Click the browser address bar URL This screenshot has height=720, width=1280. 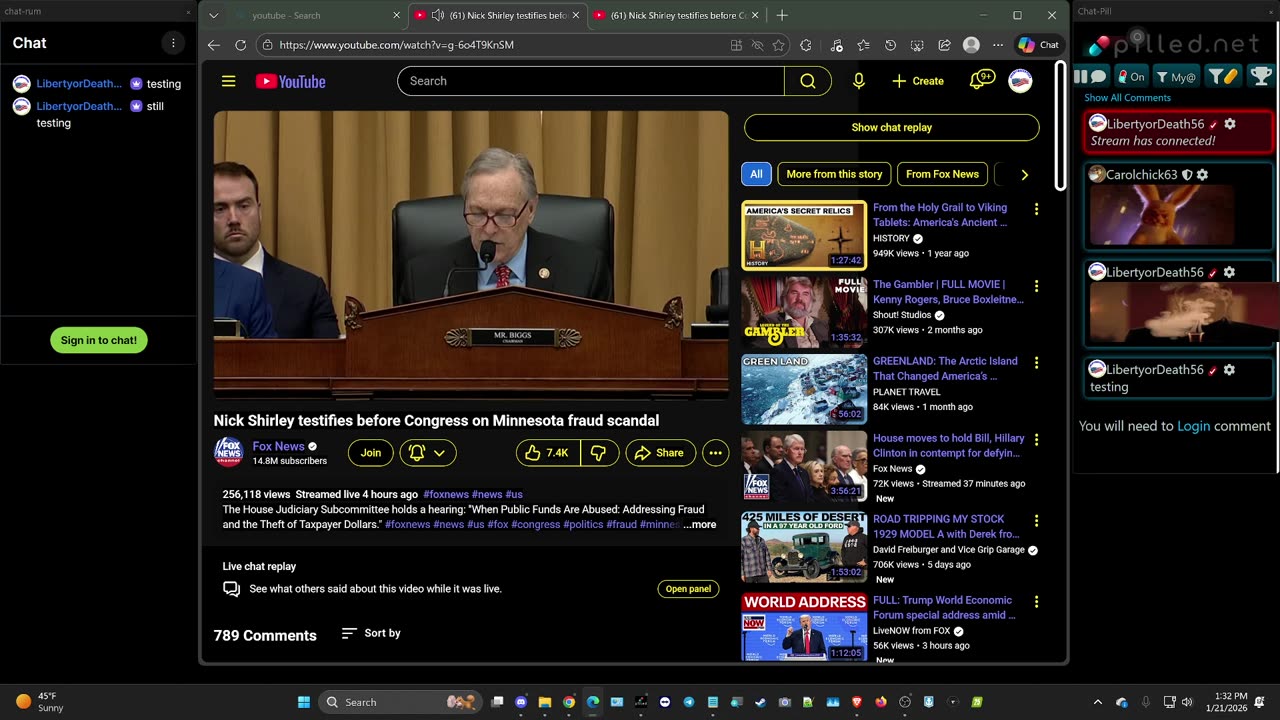[396, 45]
